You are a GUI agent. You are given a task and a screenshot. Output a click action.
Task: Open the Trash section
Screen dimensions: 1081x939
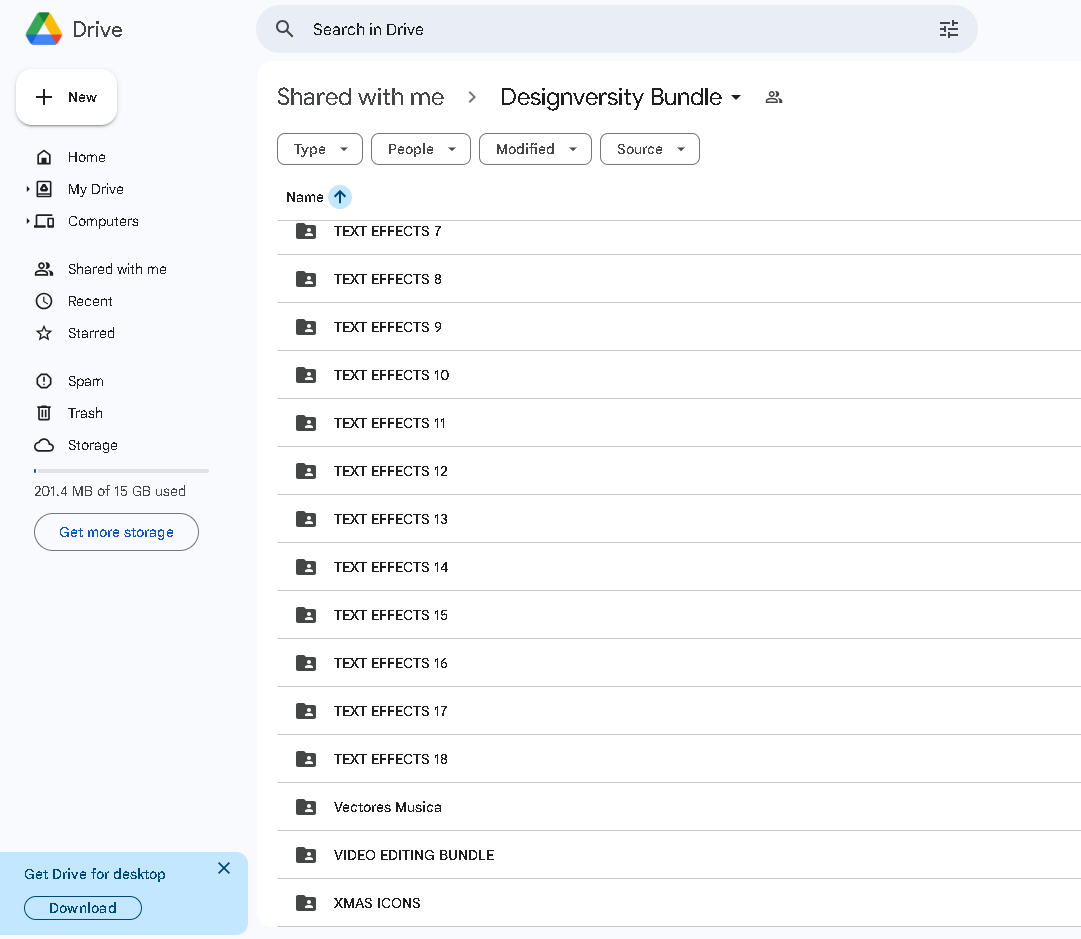coord(85,413)
